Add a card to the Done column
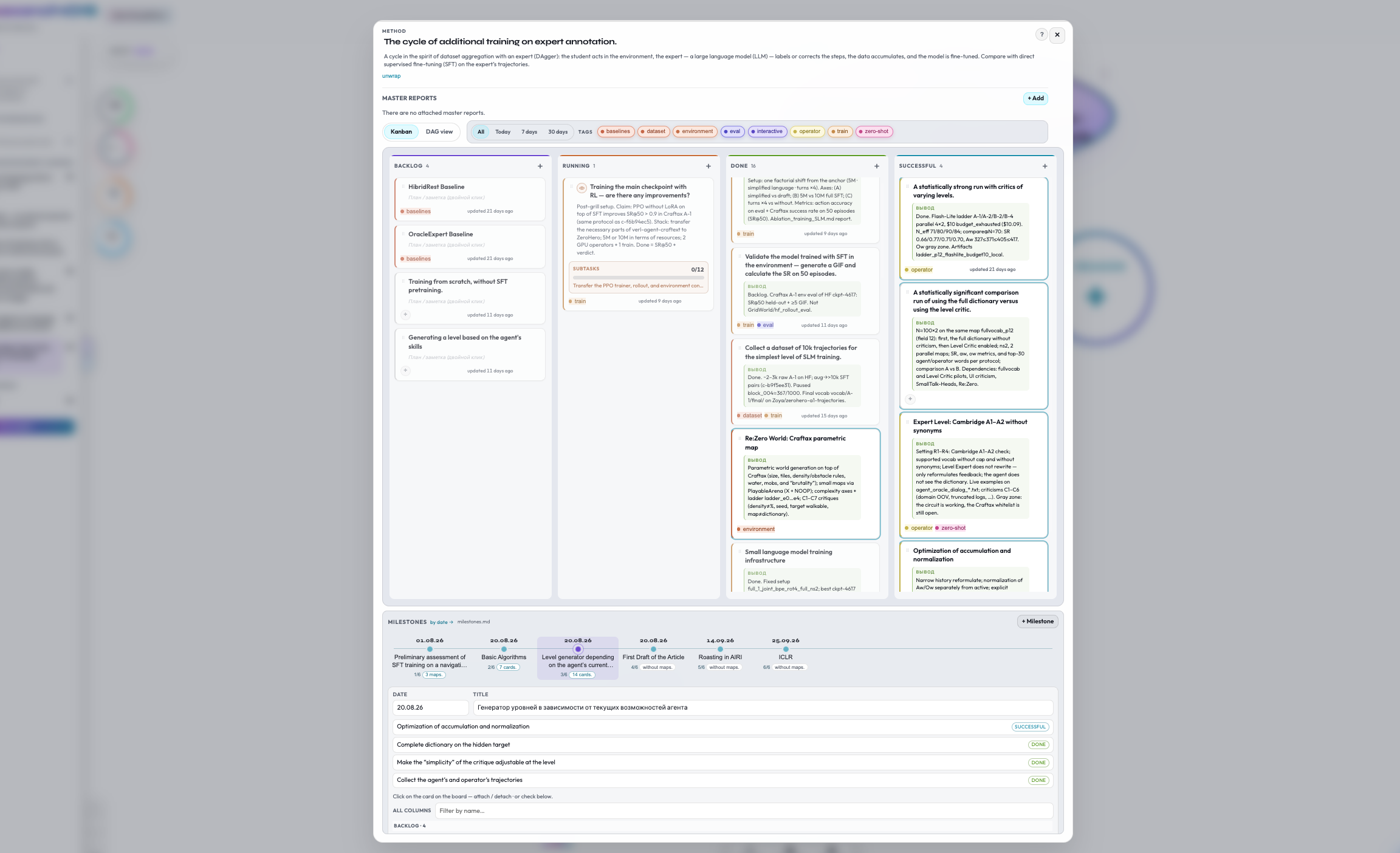Image resolution: width=1400 pixels, height=853 pixels. (x=876, y=166)
